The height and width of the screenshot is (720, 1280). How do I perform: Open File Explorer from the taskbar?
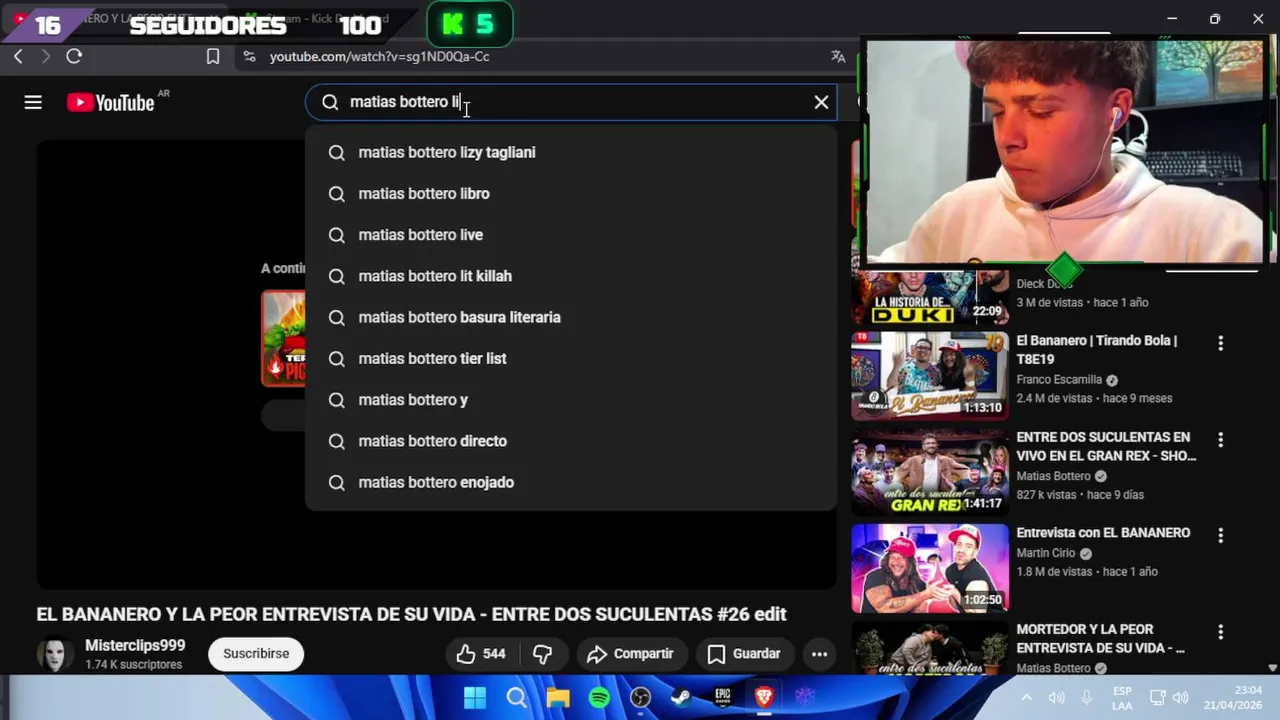tap(558, 697)
